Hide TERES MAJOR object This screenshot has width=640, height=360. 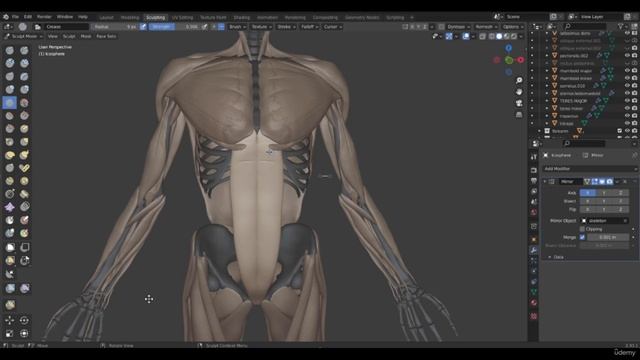coord(627,101)
